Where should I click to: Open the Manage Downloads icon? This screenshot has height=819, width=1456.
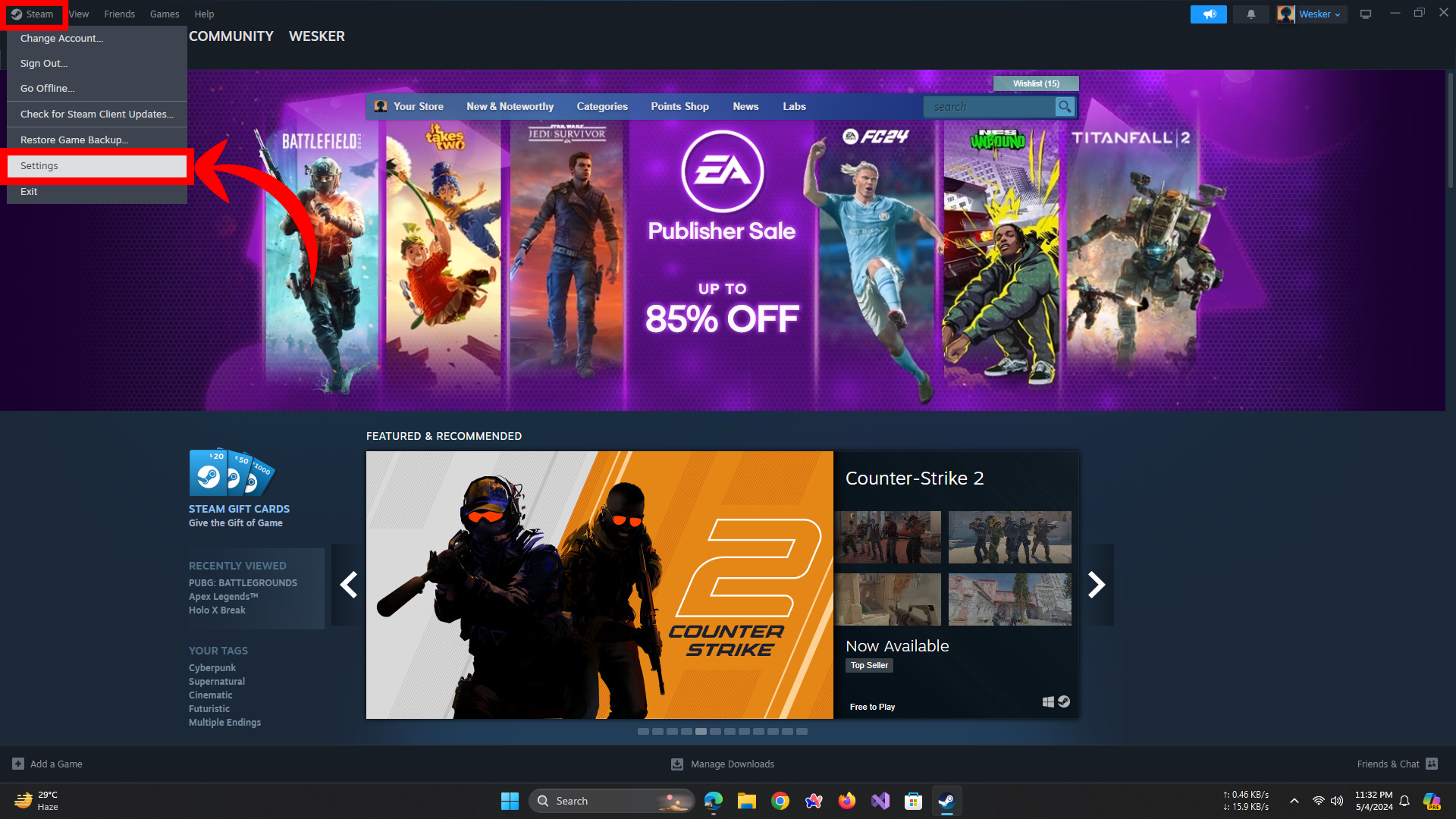pos(677,764)
